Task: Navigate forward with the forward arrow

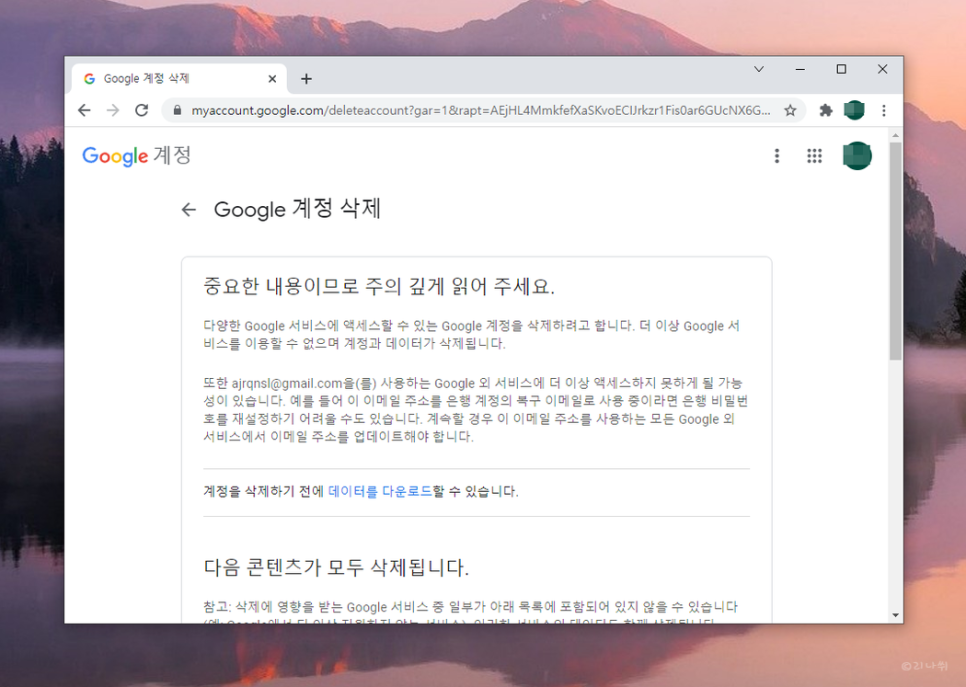Action: click(x=112, y=111)
